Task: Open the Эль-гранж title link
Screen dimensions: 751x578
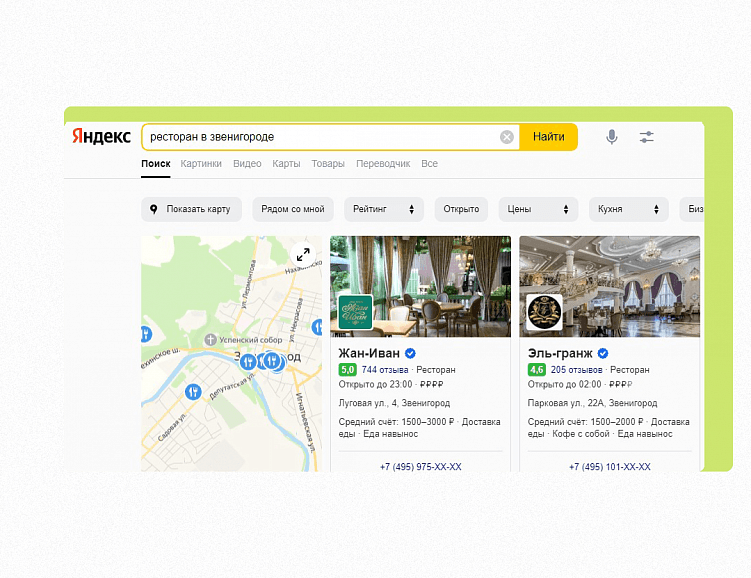Action: tap(560, 353)
